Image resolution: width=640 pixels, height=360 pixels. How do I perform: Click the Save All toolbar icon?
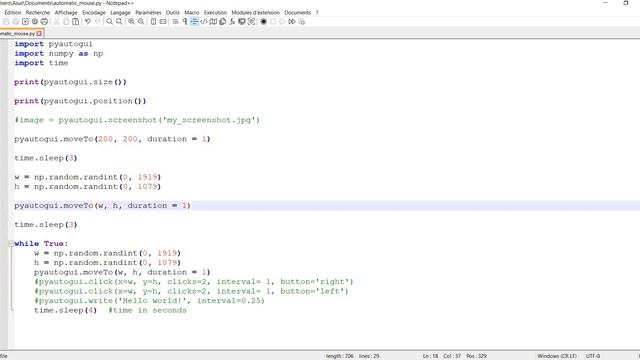tap(16, 22)
